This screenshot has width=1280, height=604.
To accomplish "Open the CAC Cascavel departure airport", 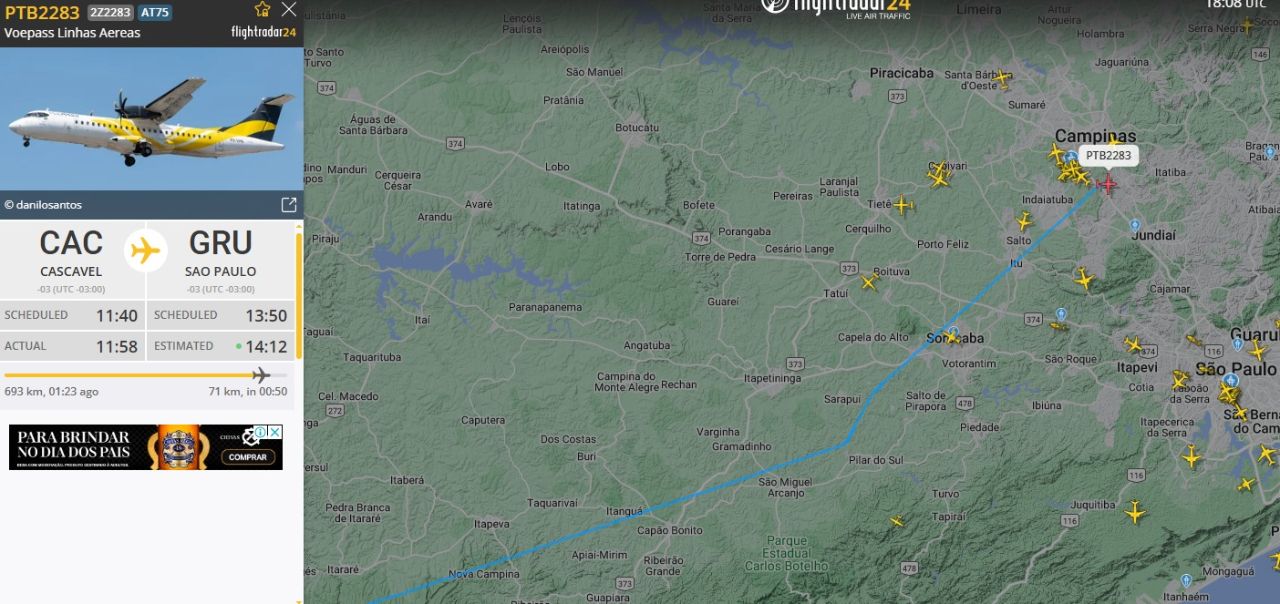I will tap(71, 257).
